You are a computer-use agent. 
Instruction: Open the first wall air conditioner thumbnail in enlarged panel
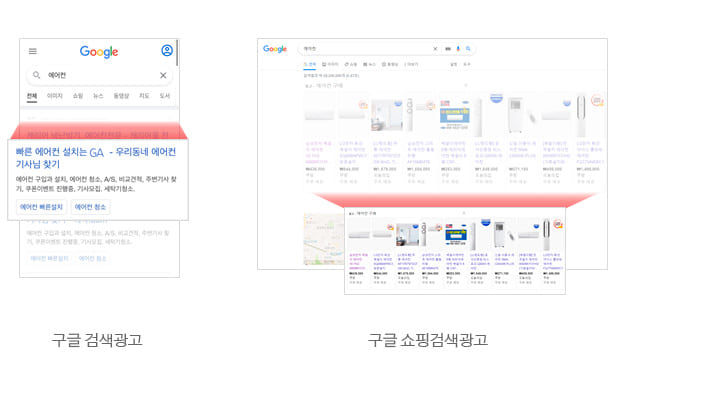coord(359,235)
